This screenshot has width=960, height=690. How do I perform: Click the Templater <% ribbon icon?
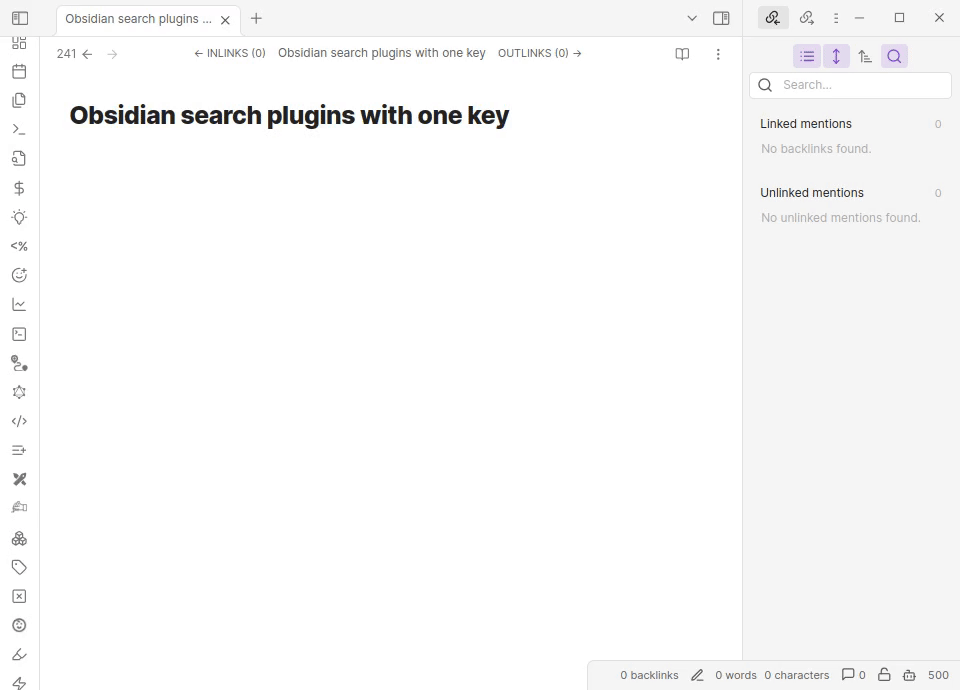pyautogui.click(x=19, y=246)
